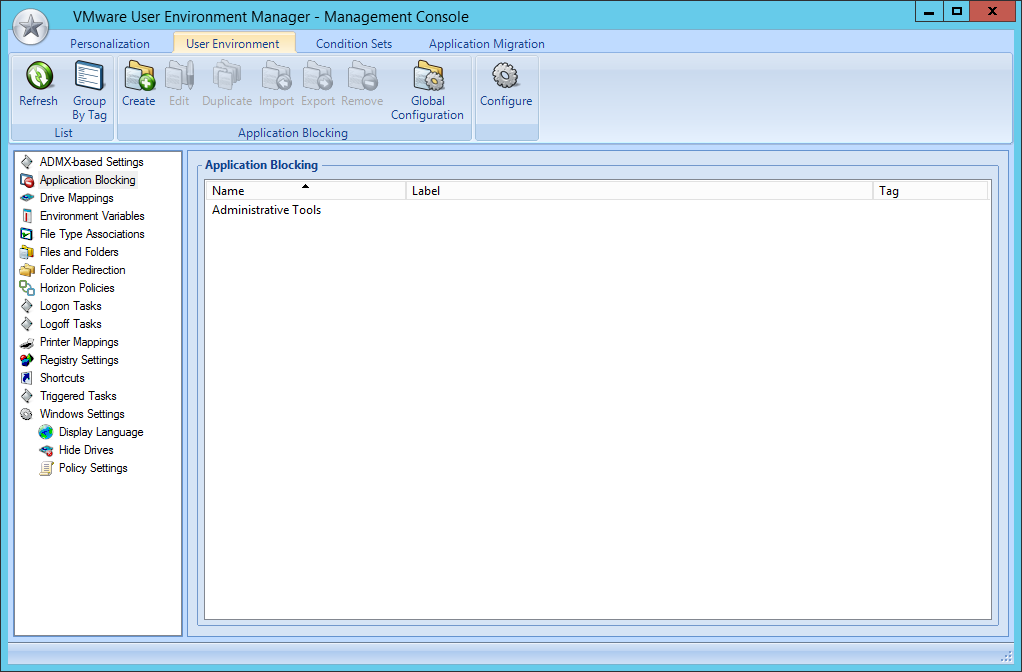The height and width of the screenshot is (672, 1022).
Task: Click the Printer Mappings printer icon
Action: [x=27, y=342]
